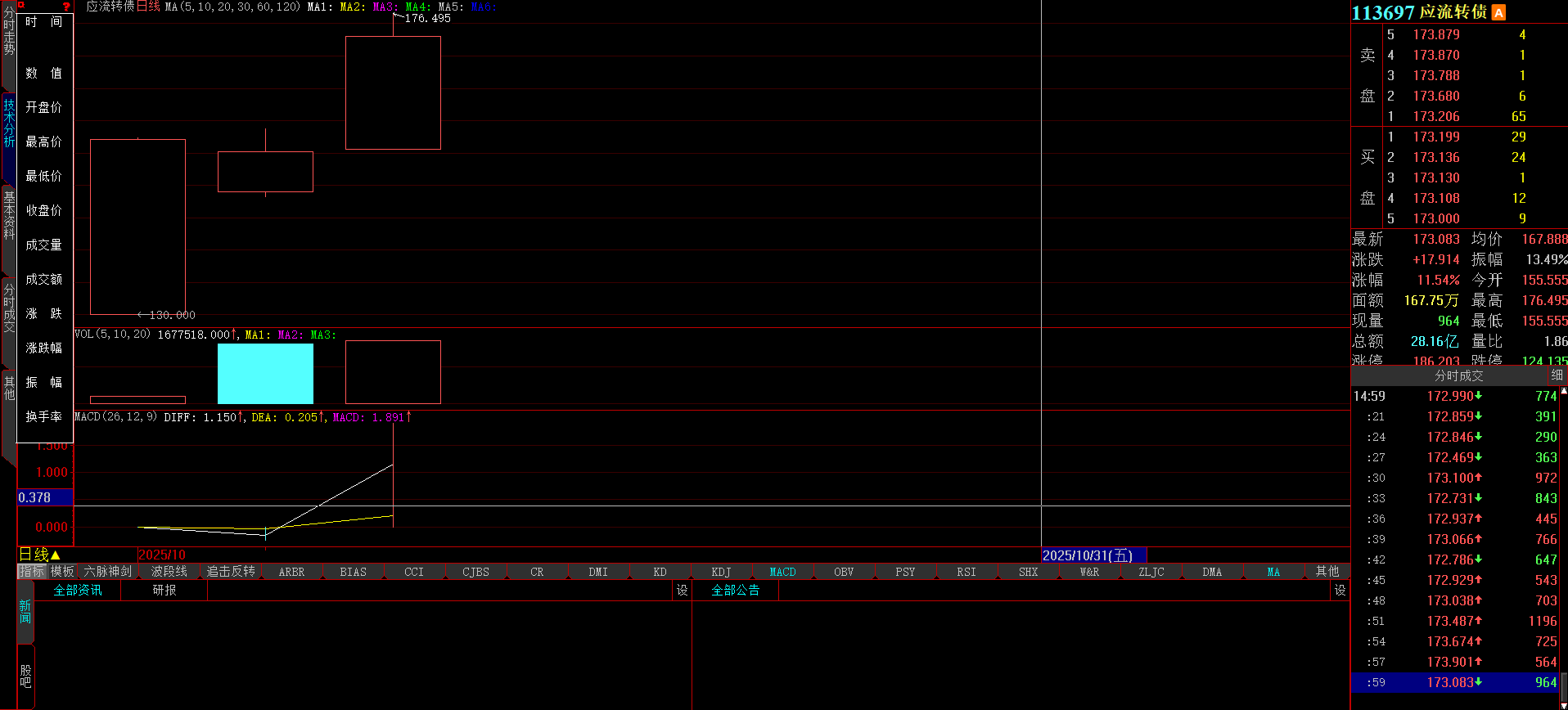Click the MA(5,10,20,30,60,120) parameter label
This screenshot has width=1568, height=710.
tap(232, 7)
